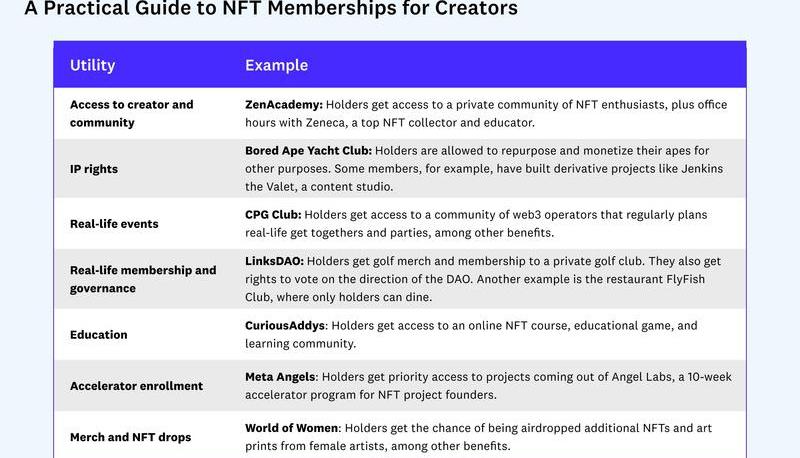Select the CPG Club bold text
800x458 pixels.
tap(272, 214)
